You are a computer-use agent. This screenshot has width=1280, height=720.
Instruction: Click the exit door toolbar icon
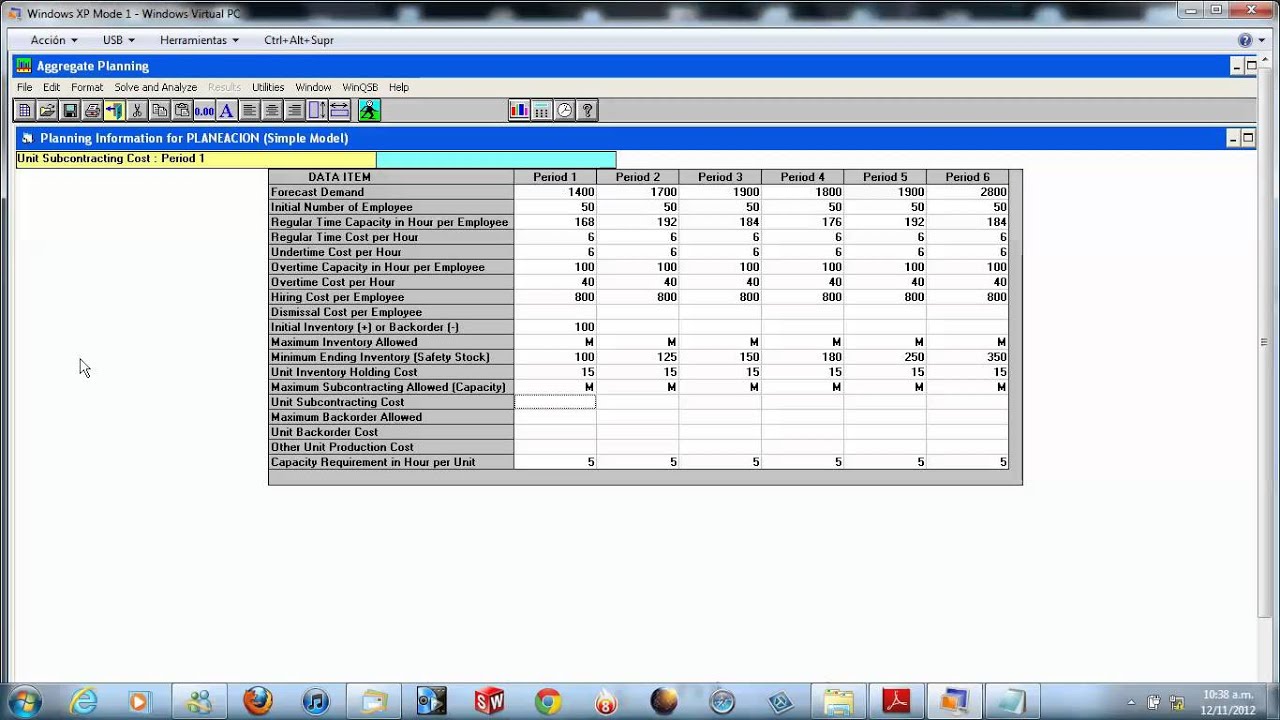(114, 110)
